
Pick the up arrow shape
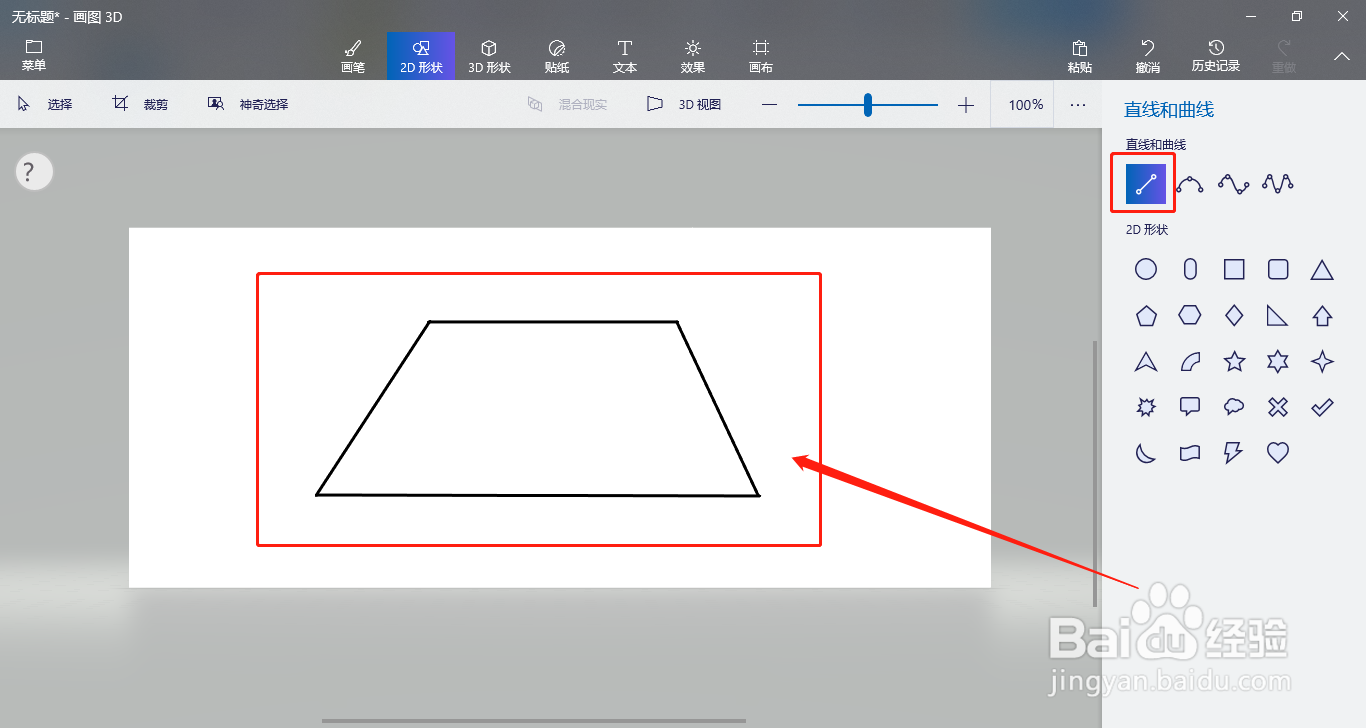1322,316
